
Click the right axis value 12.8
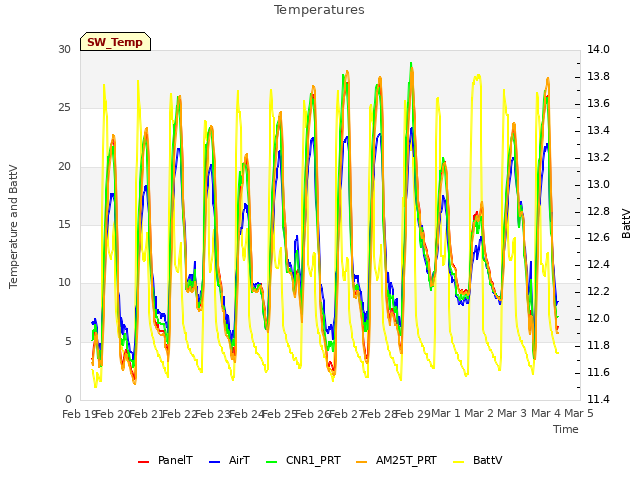tap(598, 211)
